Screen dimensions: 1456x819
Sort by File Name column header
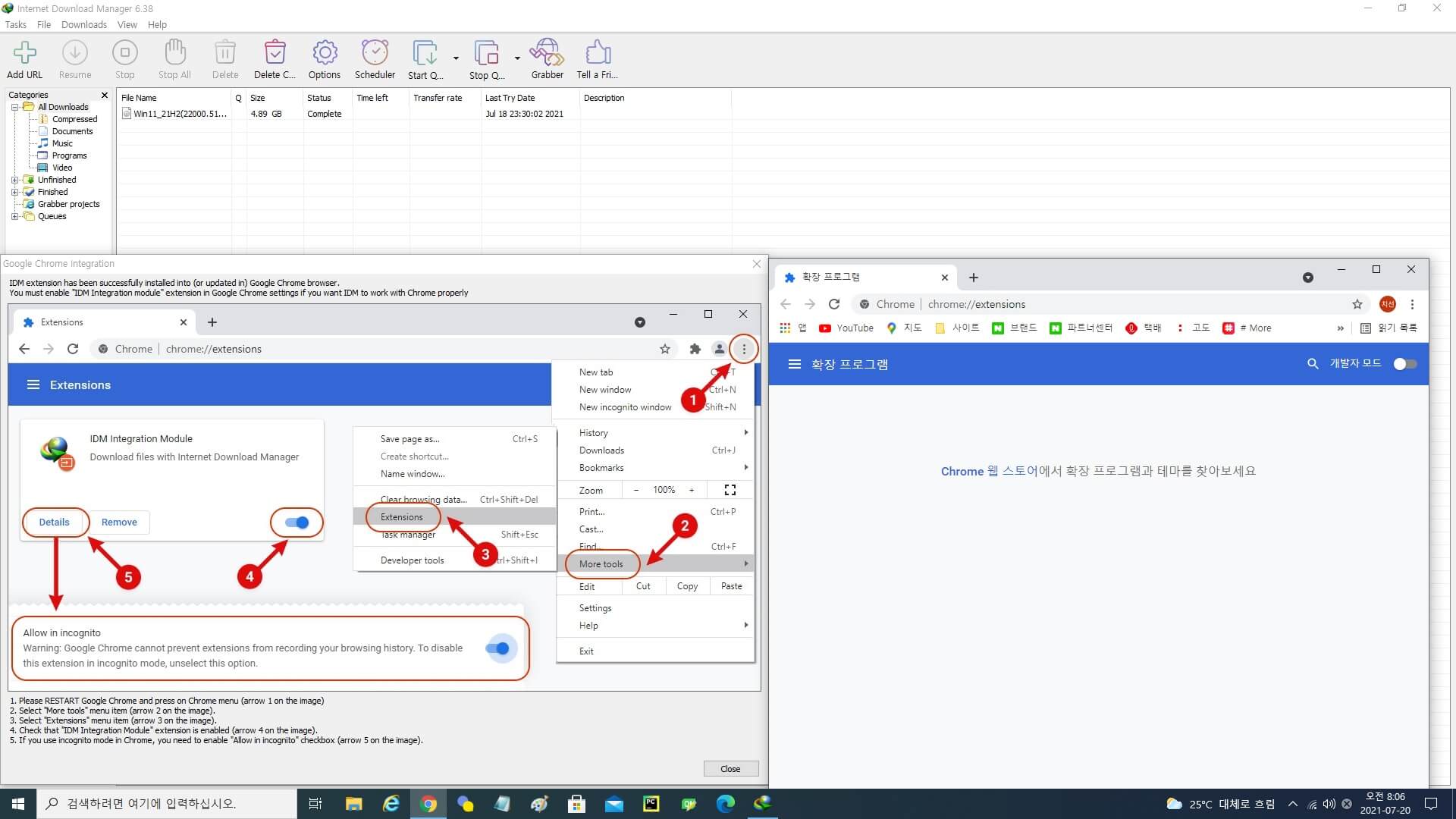(174, 98)
